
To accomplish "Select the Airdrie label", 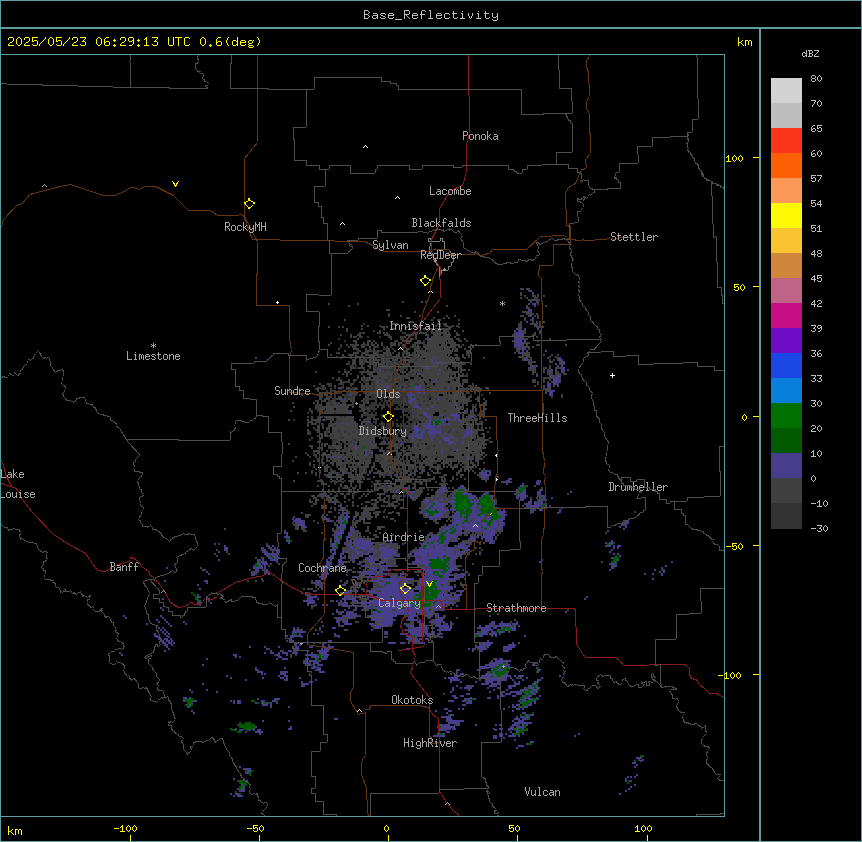I will (403, 537).
